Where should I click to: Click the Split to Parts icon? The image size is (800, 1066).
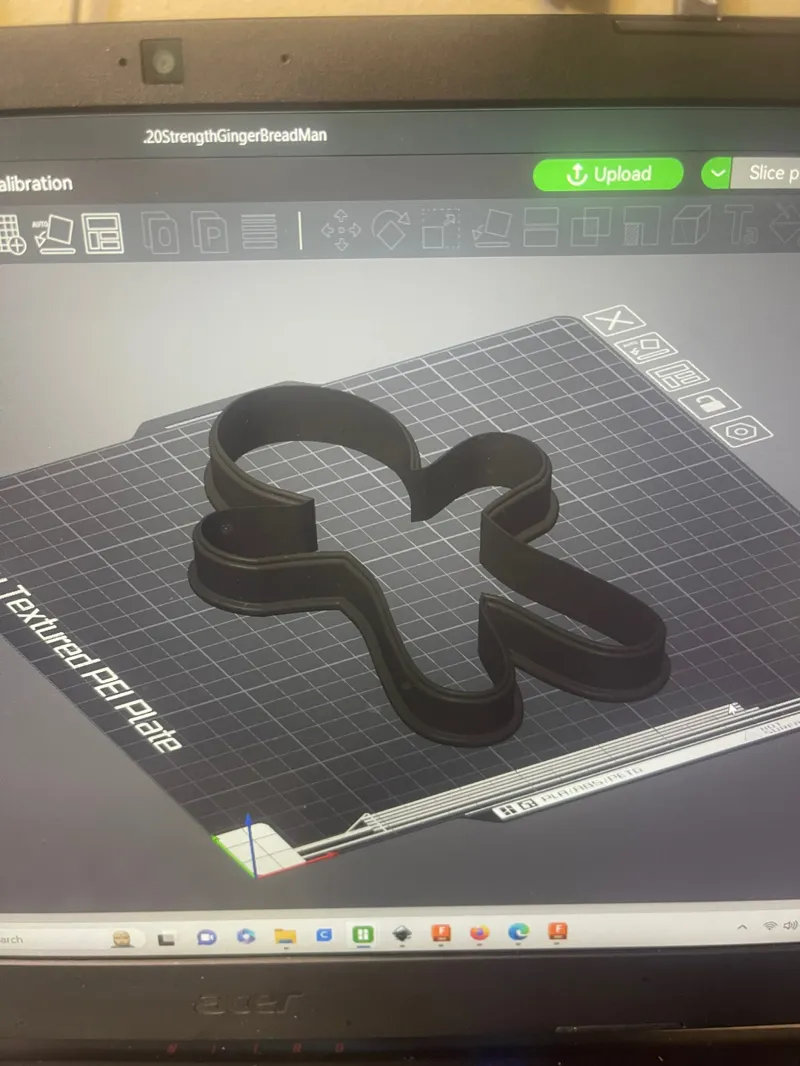pyautogui.click(x=209, y=232)
